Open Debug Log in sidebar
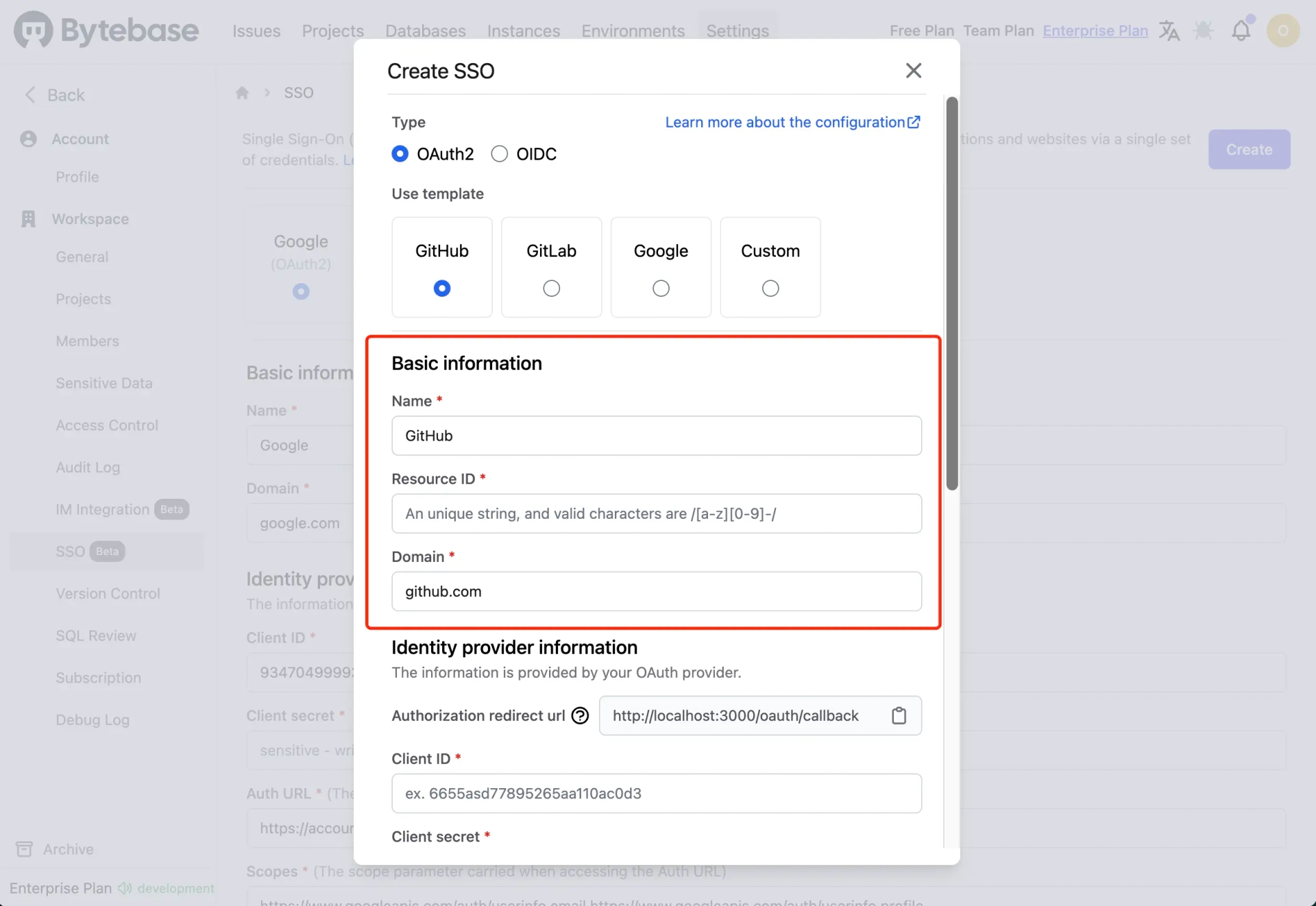 coord(93,720)
